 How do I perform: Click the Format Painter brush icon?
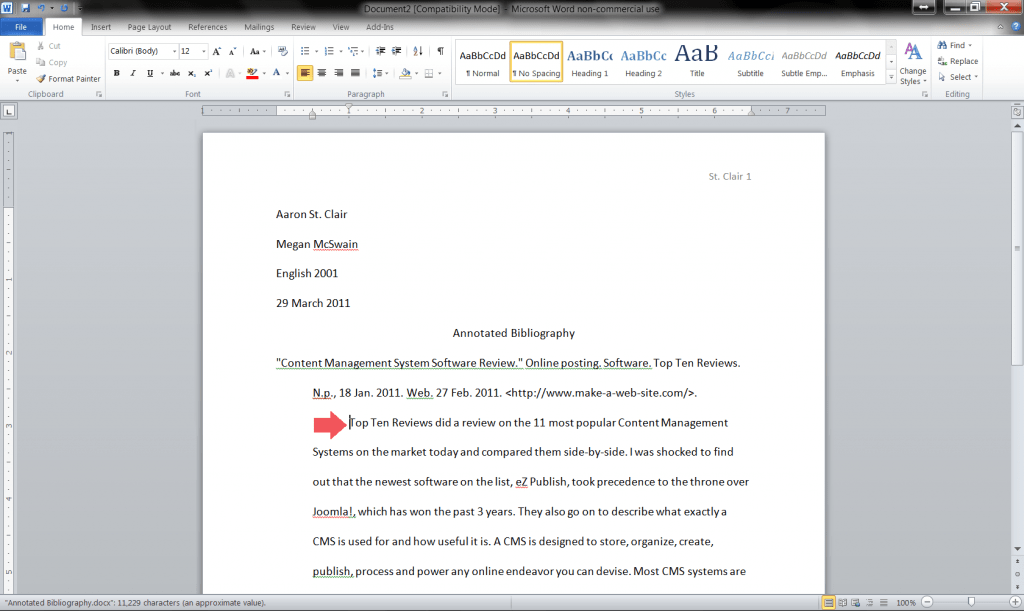pyautogui.click(x=40, y=78)
